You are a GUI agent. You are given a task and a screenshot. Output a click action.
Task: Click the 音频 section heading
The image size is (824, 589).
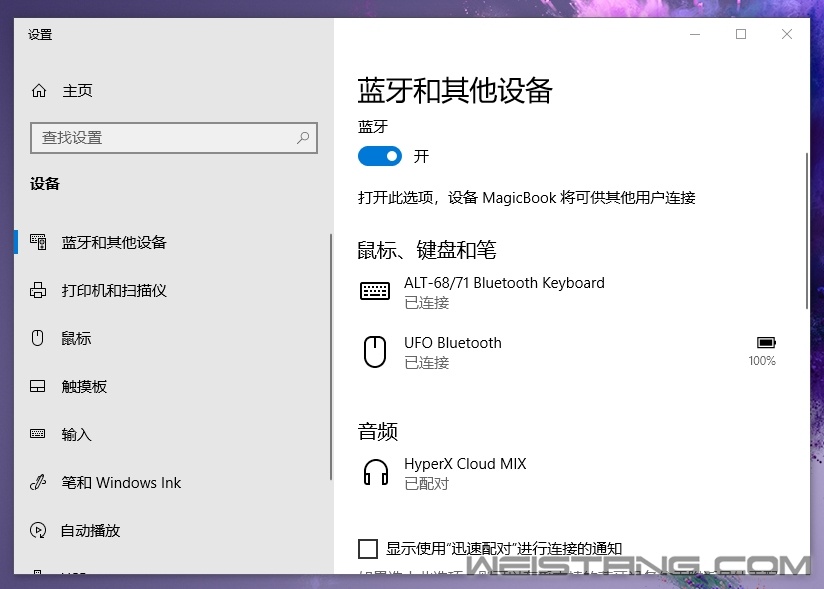pyautogui.click(x=378, y=431)
